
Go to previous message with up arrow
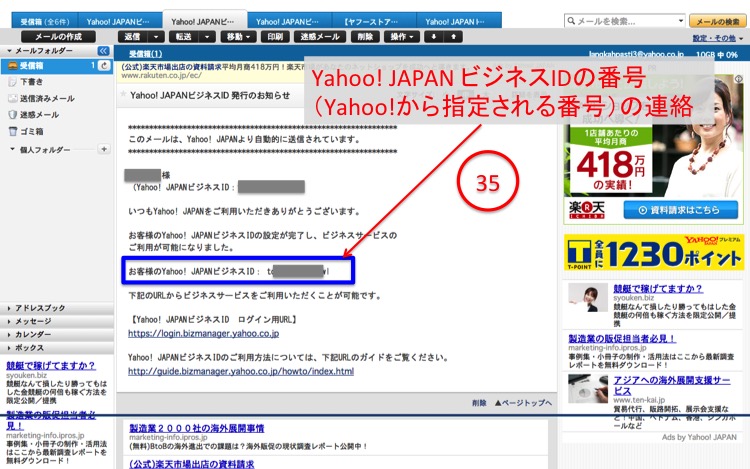point(453,37)
